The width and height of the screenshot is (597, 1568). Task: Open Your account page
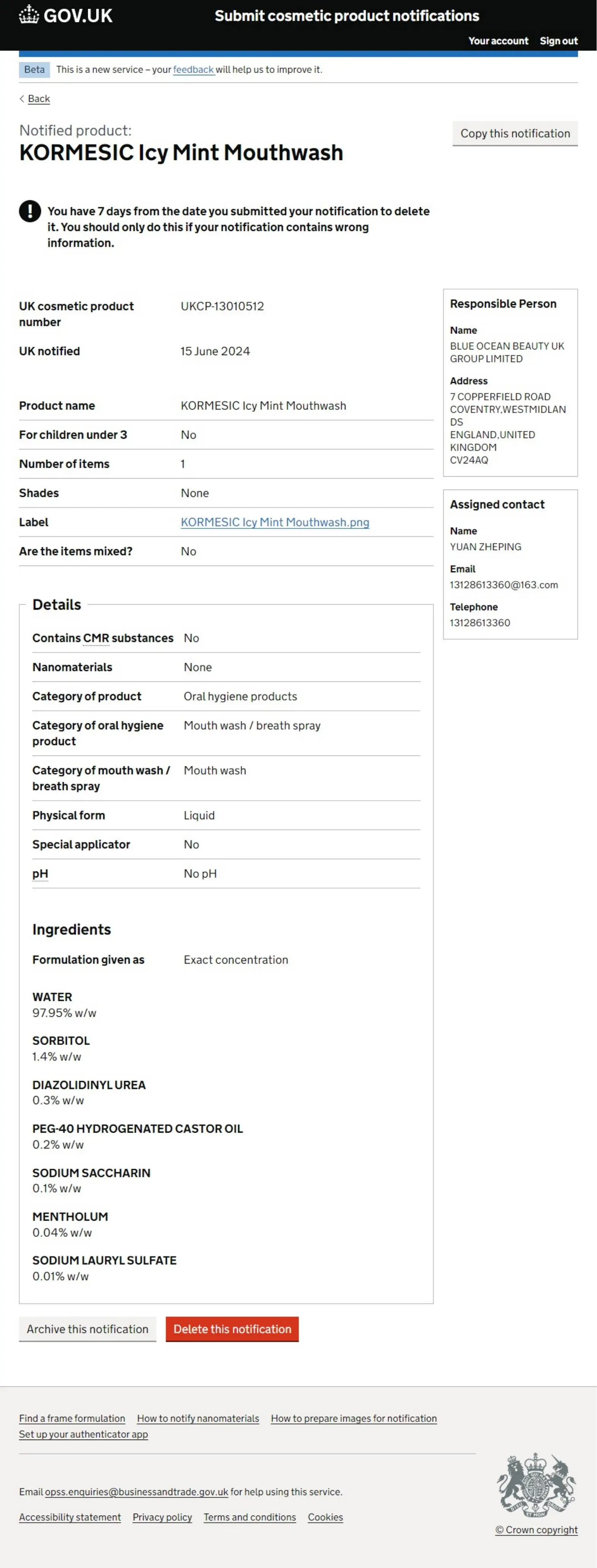pyautogui.click(x=498, y=41)
